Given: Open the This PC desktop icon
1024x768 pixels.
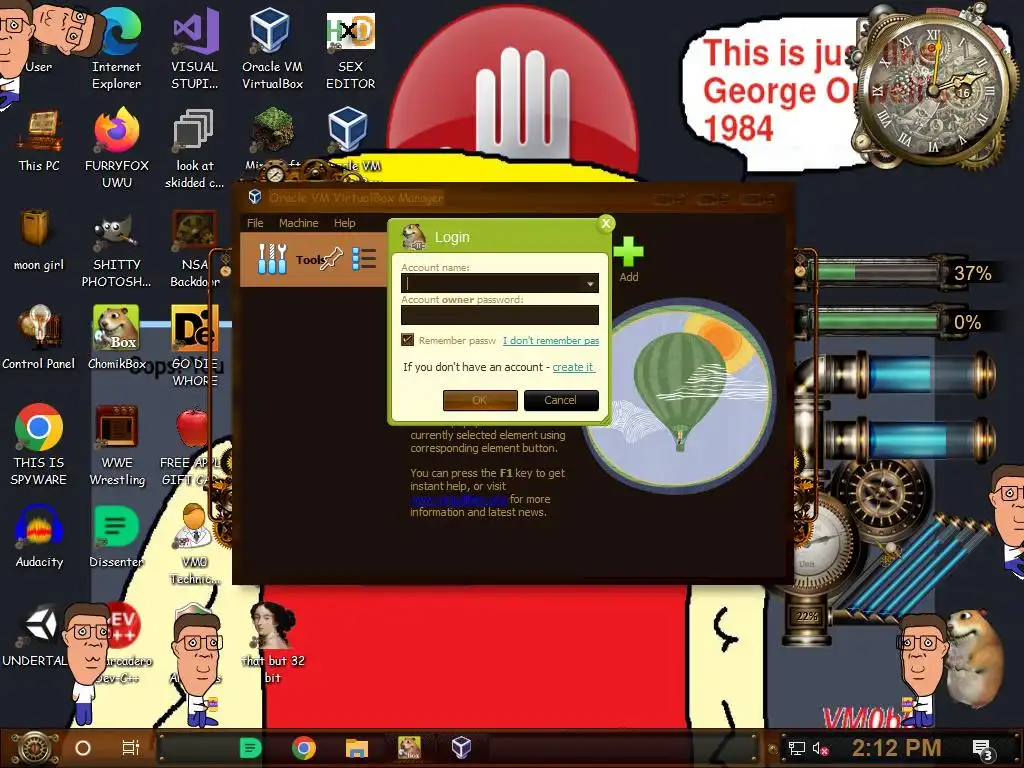Looking at the screenshot, I should (x=39, y=140).
